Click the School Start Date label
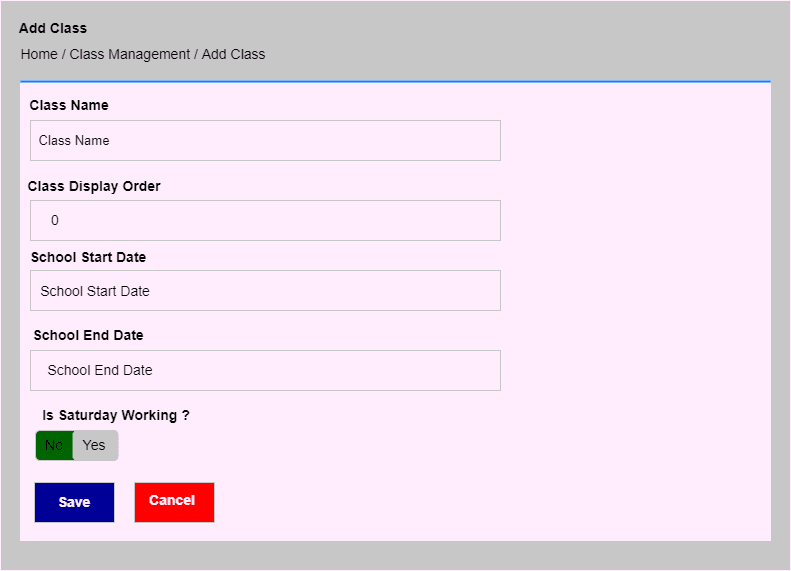This screenshot has width=791, height=571. click(89, 257)
